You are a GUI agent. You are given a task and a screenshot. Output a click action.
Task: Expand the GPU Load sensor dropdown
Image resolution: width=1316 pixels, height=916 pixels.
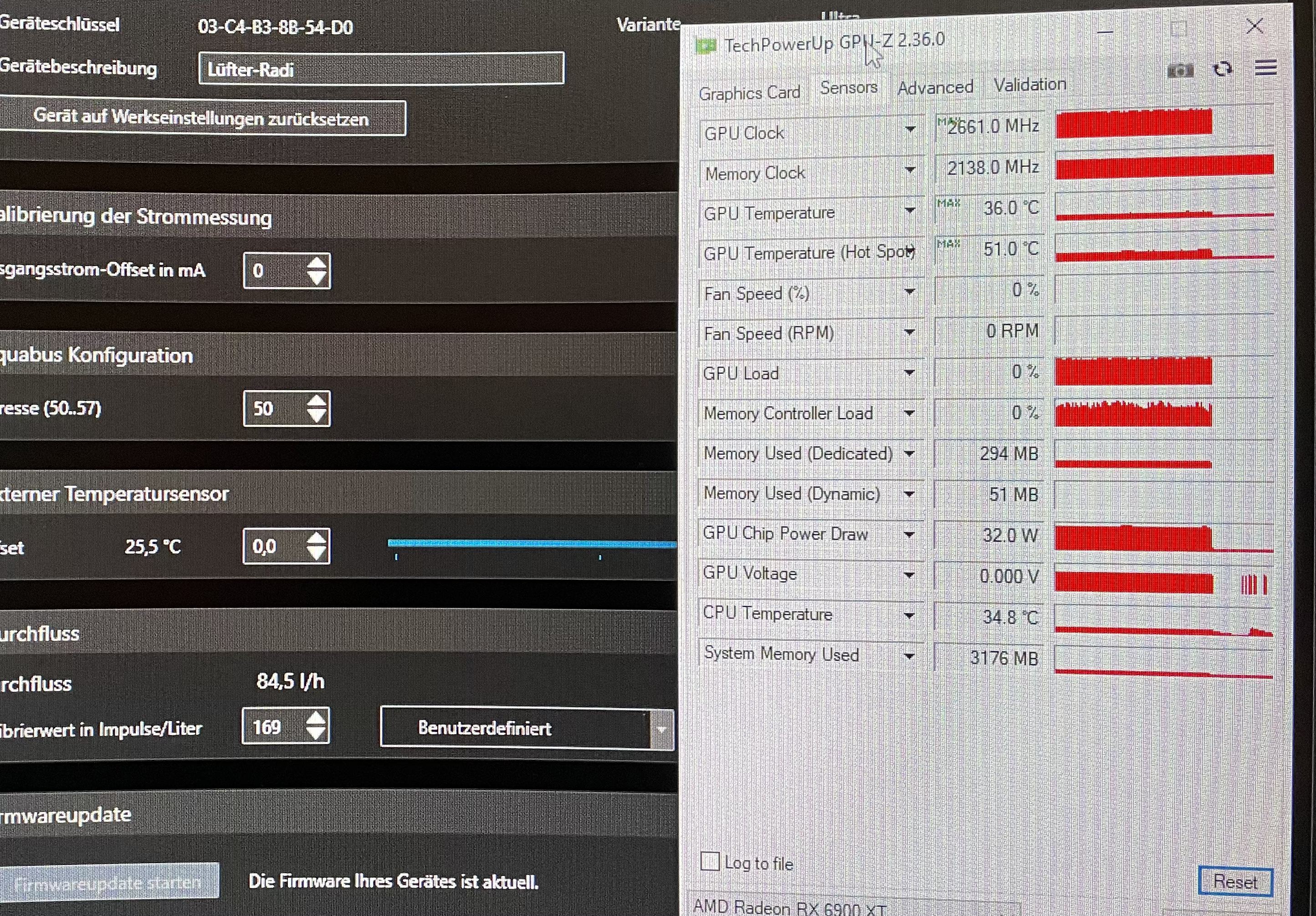tap(909, 373)
